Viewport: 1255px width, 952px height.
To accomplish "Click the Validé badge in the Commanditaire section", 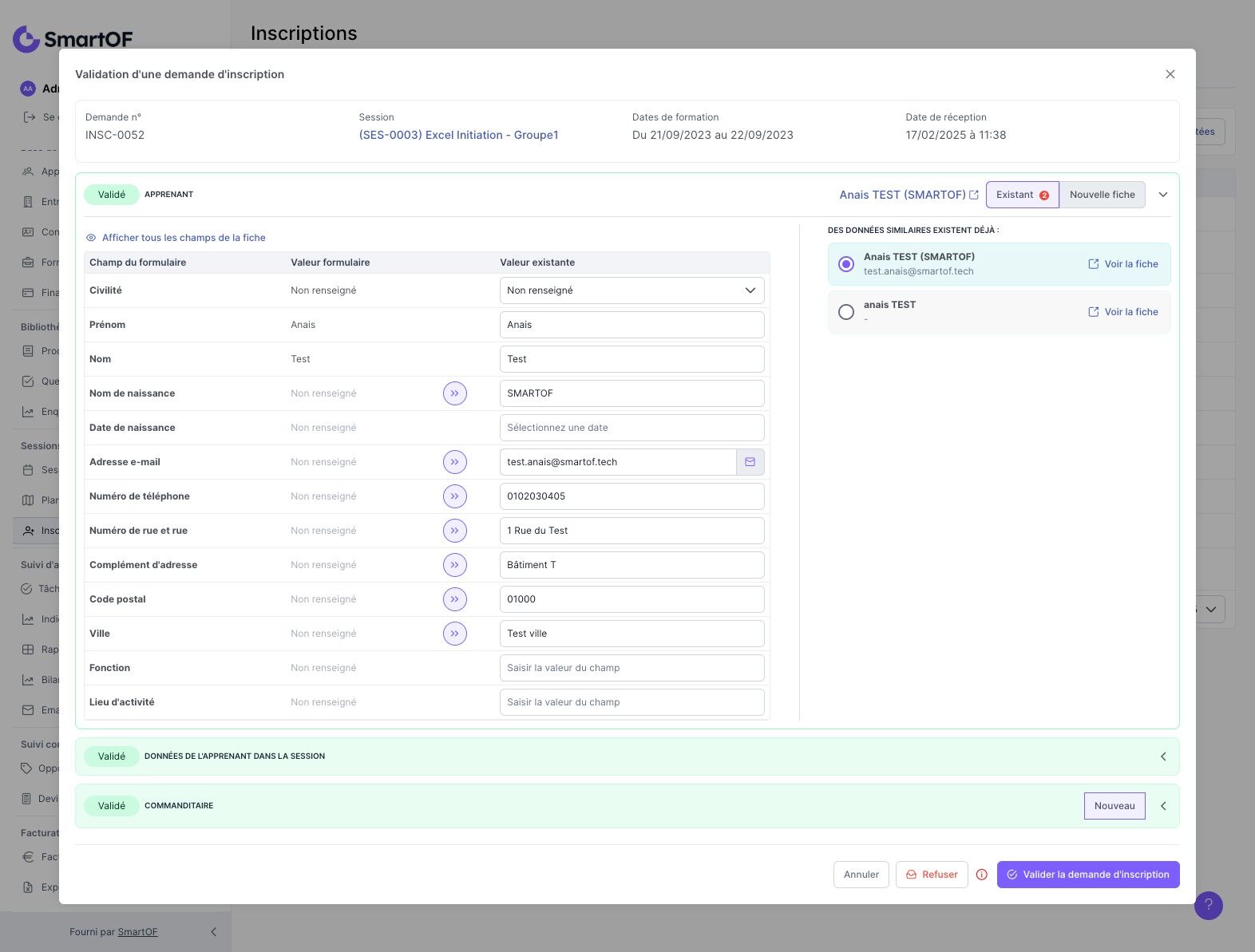I will (112, 806).
